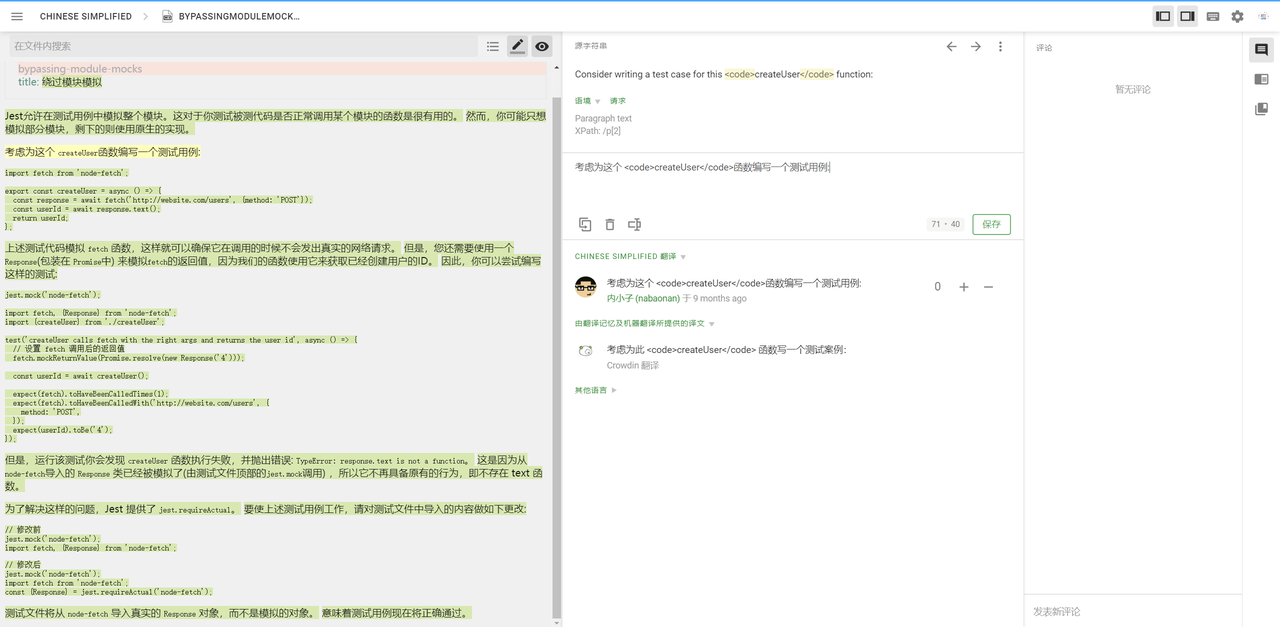This screenshot has width=1280, height=627.
Task: Open the bottom right sidebar library icon
Action: 1261,108
